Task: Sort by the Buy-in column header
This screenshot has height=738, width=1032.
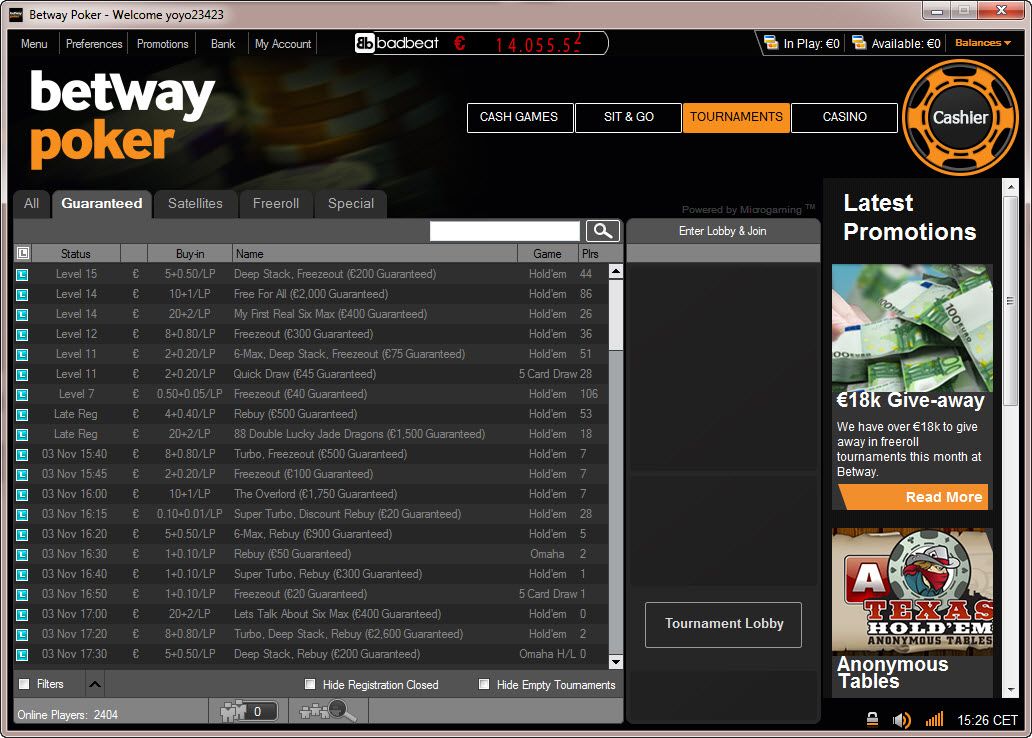Action: click(190, 253)
